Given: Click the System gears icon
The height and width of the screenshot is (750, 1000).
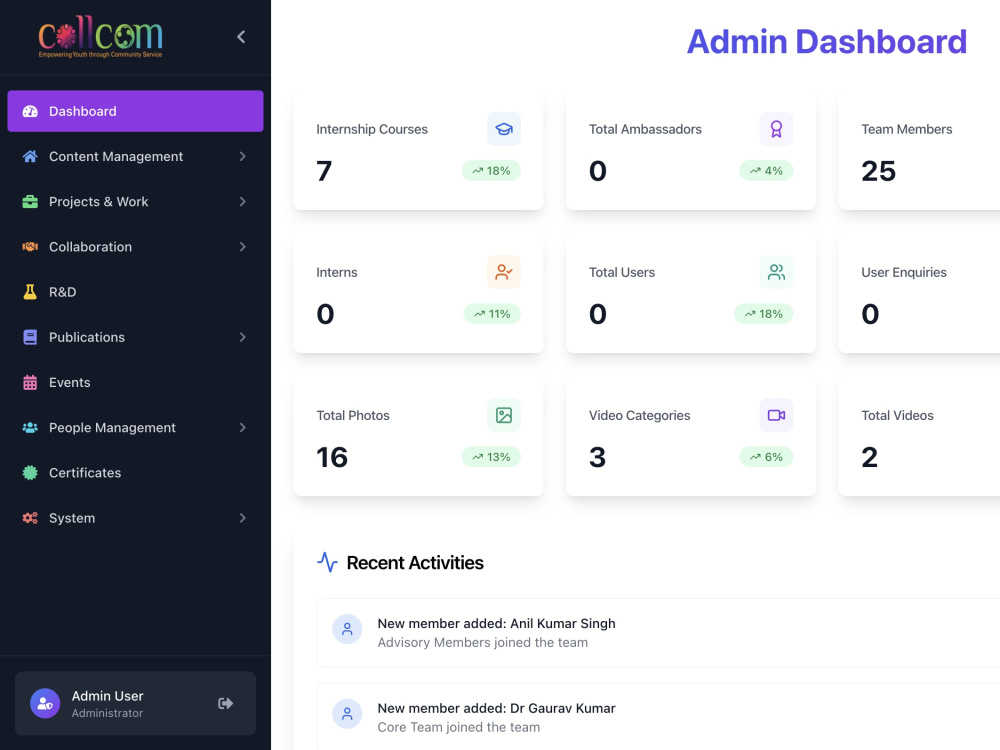Looking at the screenshot, I should pos(30,518).
